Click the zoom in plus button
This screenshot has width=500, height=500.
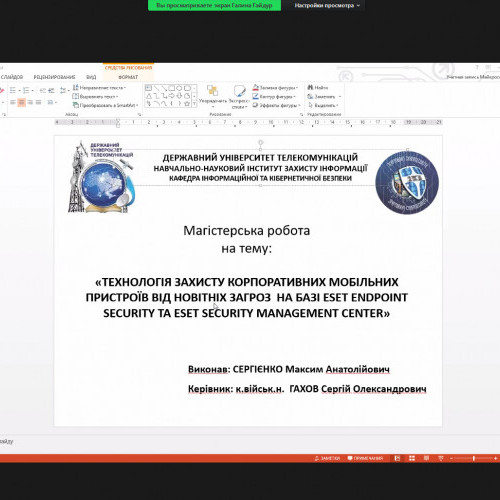click(x=496, y=458)
